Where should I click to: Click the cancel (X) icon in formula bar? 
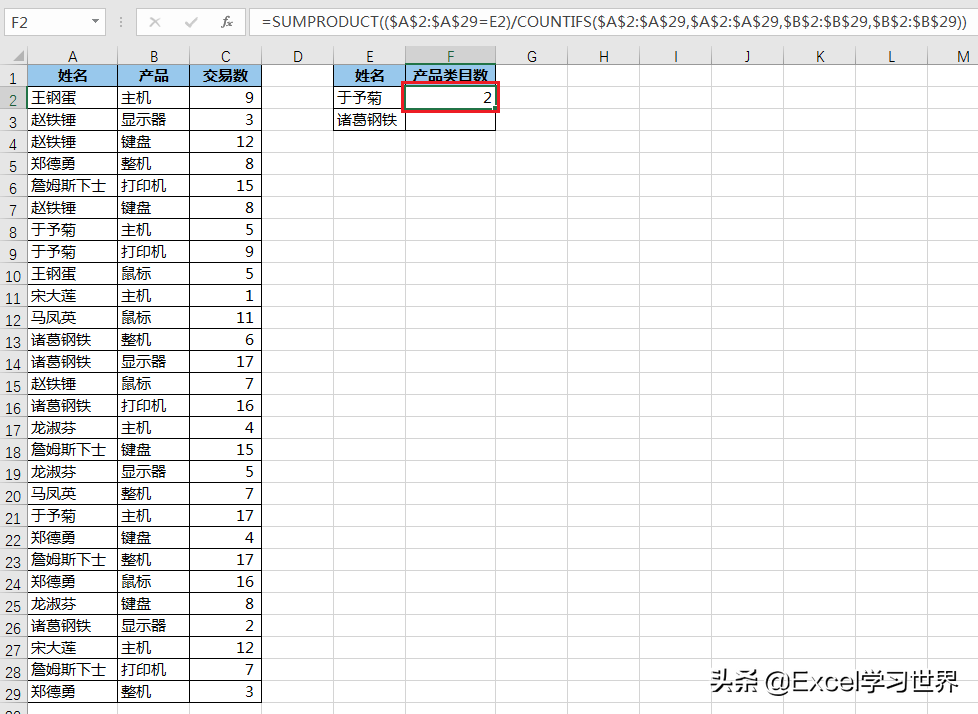pyautogui.click(x=155, y=22)
